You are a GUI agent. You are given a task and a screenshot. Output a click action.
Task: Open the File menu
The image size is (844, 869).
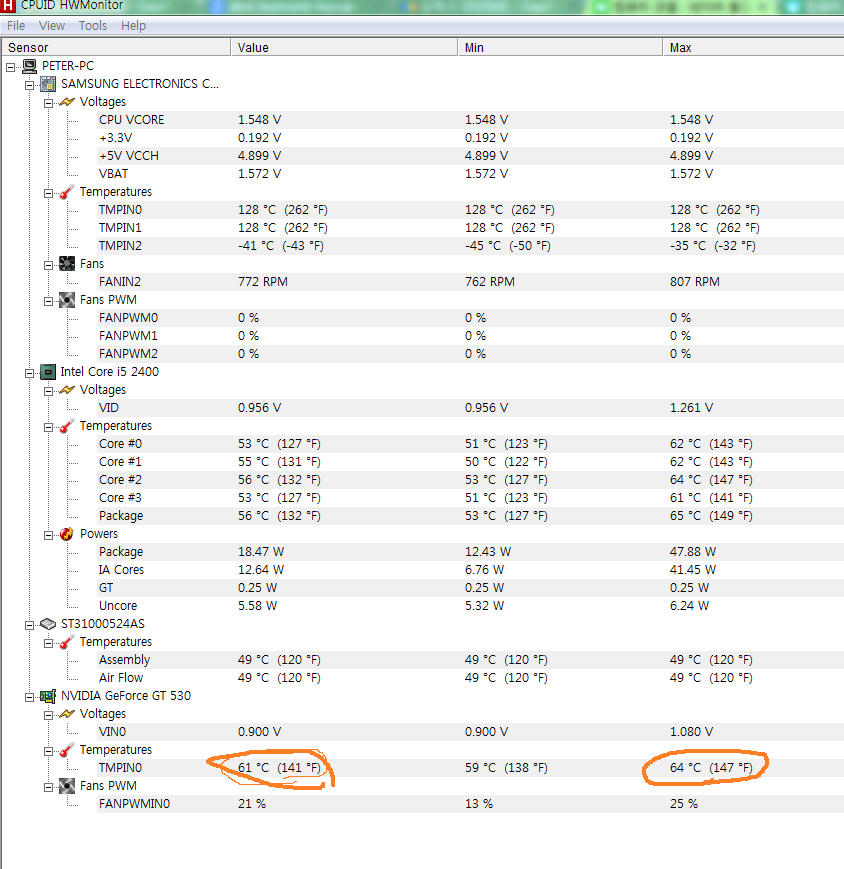(16, 25)
